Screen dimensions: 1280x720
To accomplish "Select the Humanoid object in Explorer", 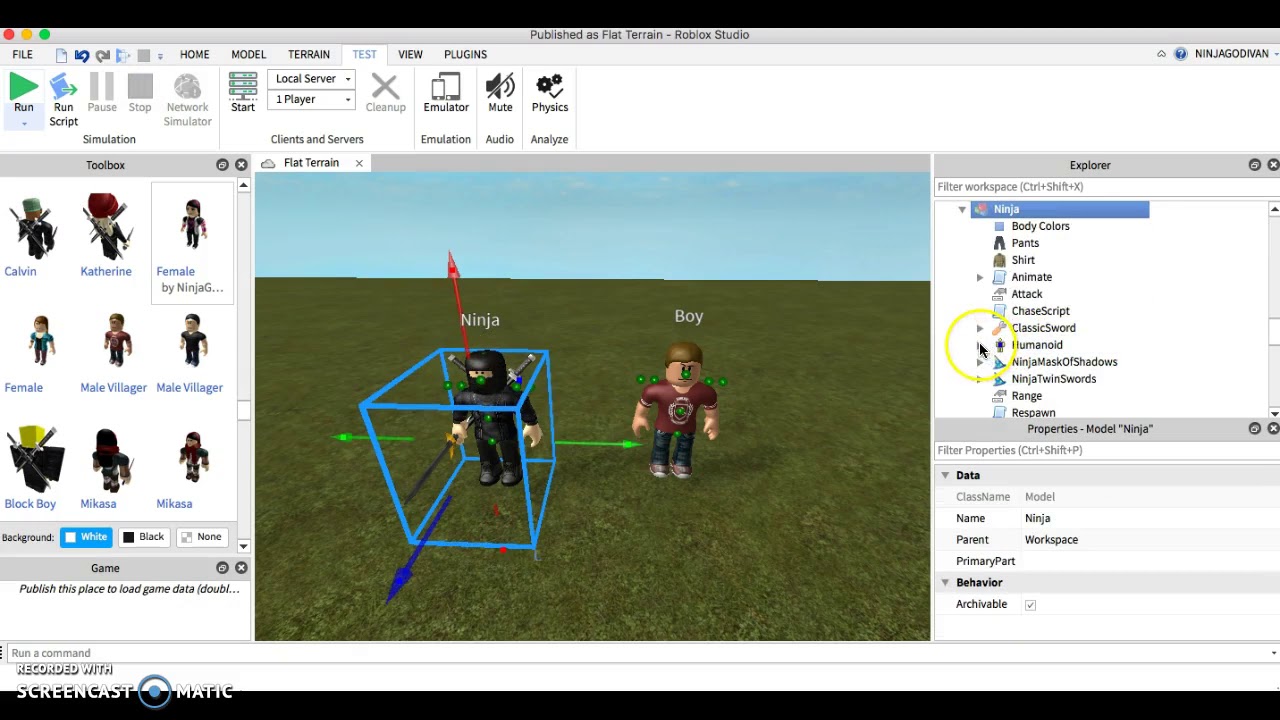I will click(x=1037, y=345).
